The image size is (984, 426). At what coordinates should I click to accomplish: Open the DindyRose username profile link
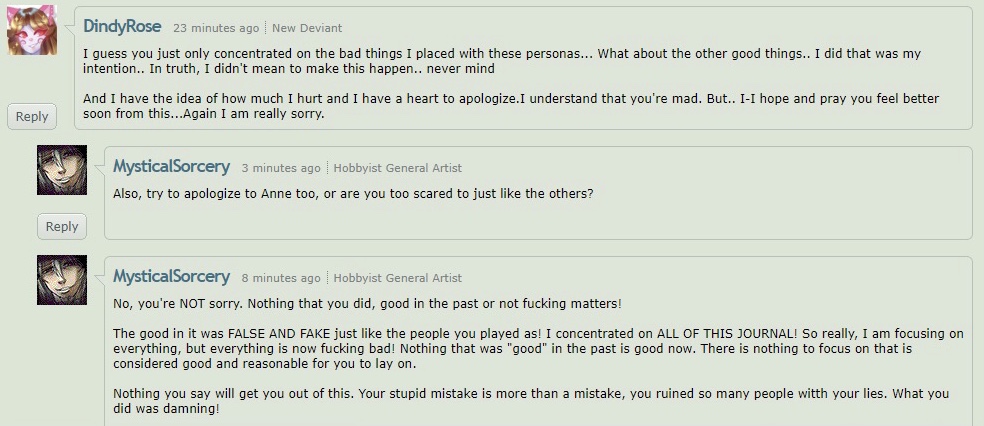tap(122, 27)
